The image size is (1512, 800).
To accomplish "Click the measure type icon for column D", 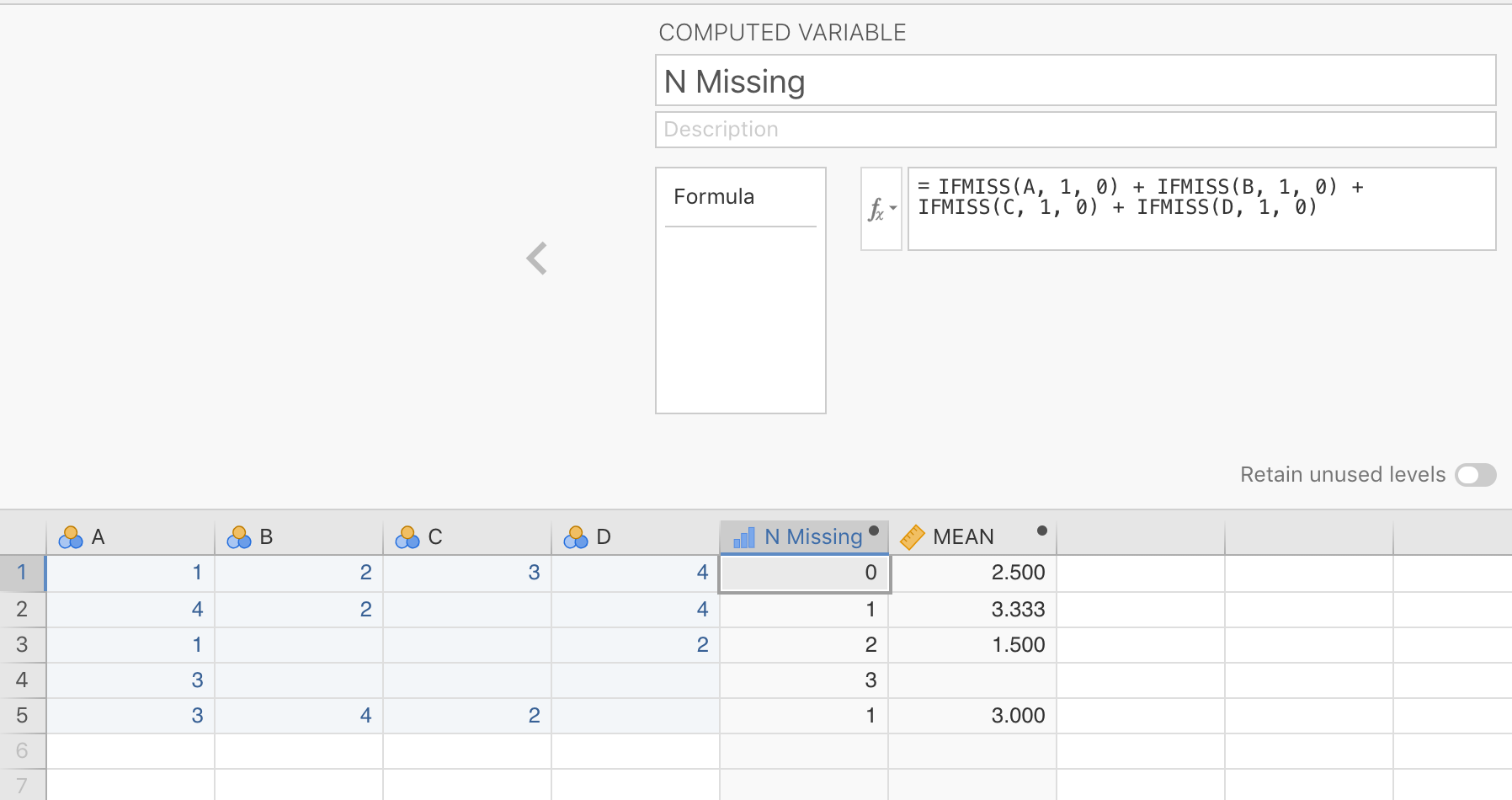I will click(x=578, y=536).
